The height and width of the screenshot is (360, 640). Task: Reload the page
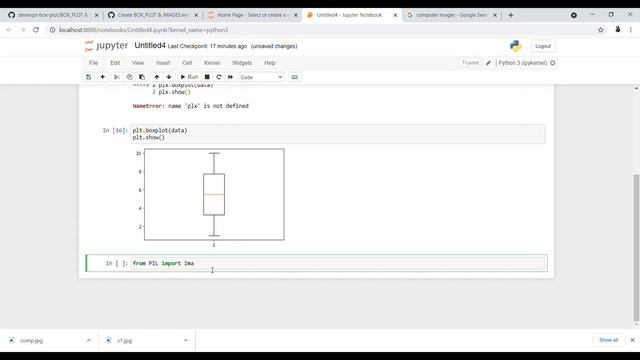coord(36,30)
